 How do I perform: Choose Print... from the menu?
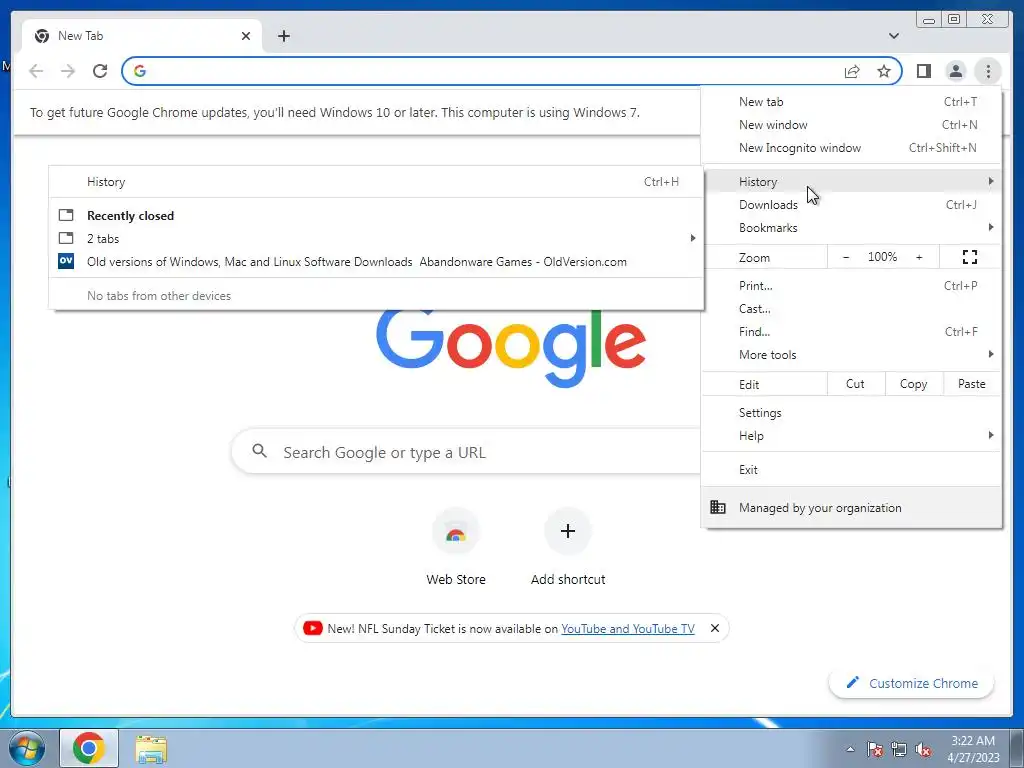coord(852,285)
